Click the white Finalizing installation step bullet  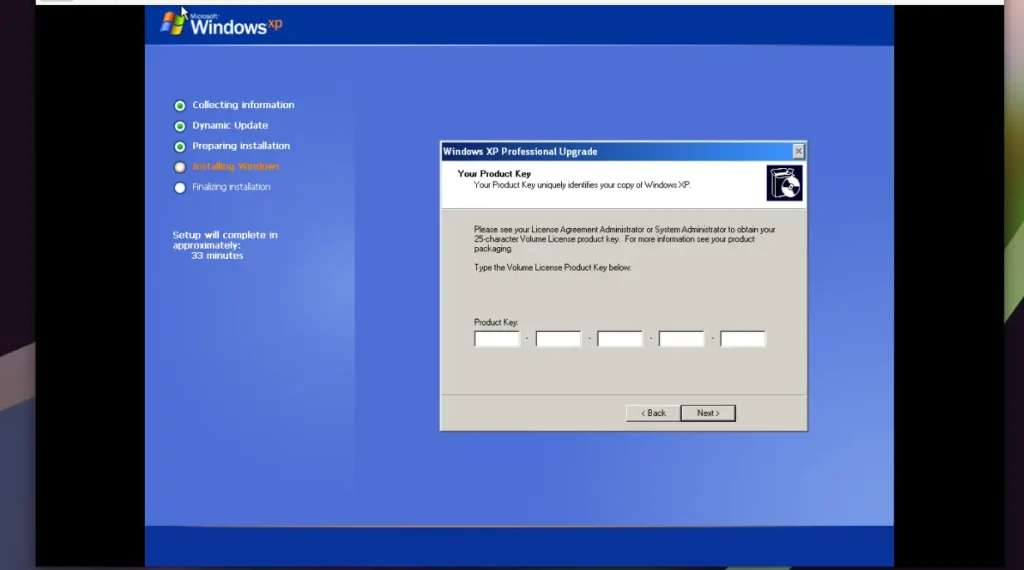pos(180,187)
